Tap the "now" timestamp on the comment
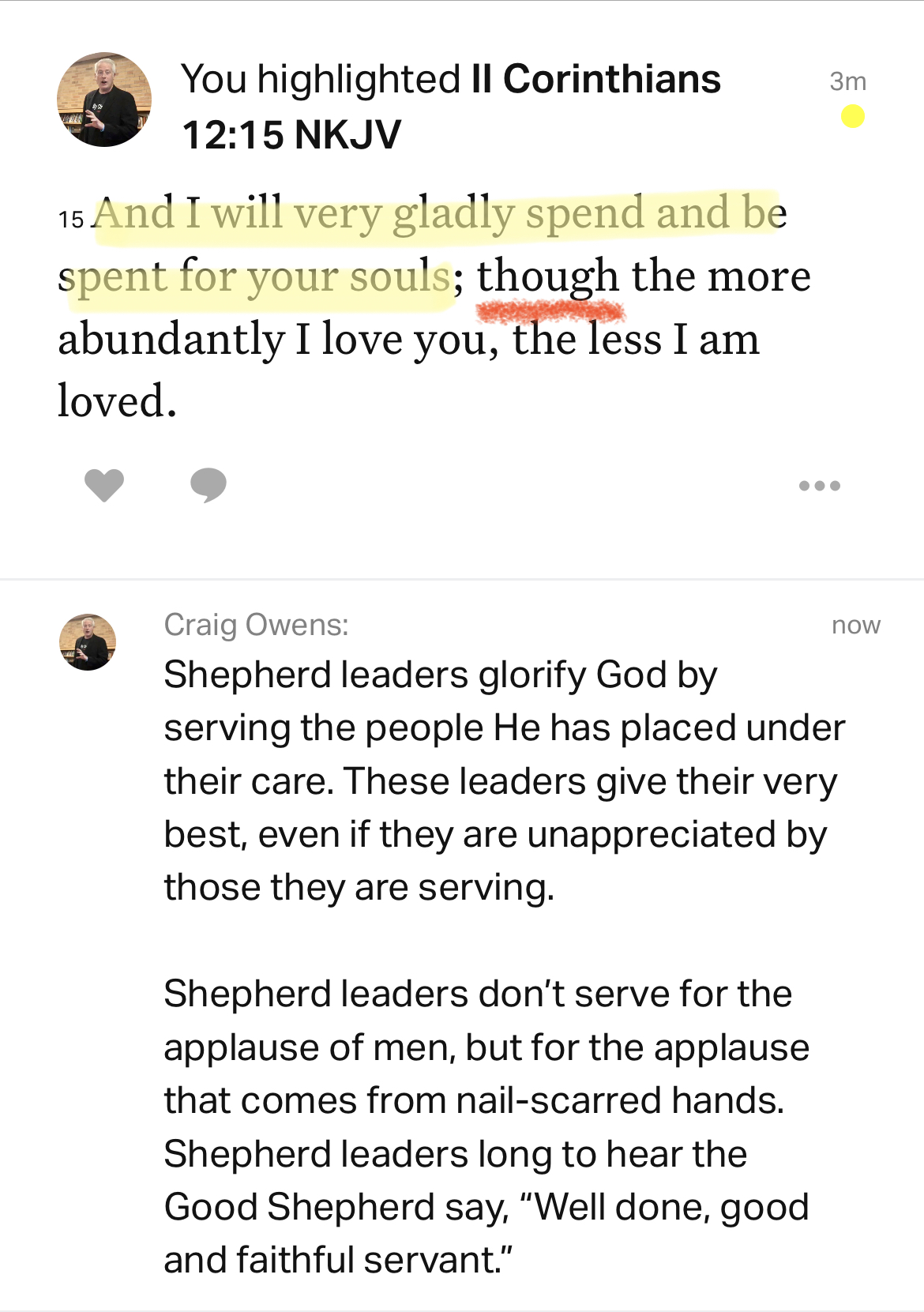The image size is (924, 1312). click(x=855, y=626)
